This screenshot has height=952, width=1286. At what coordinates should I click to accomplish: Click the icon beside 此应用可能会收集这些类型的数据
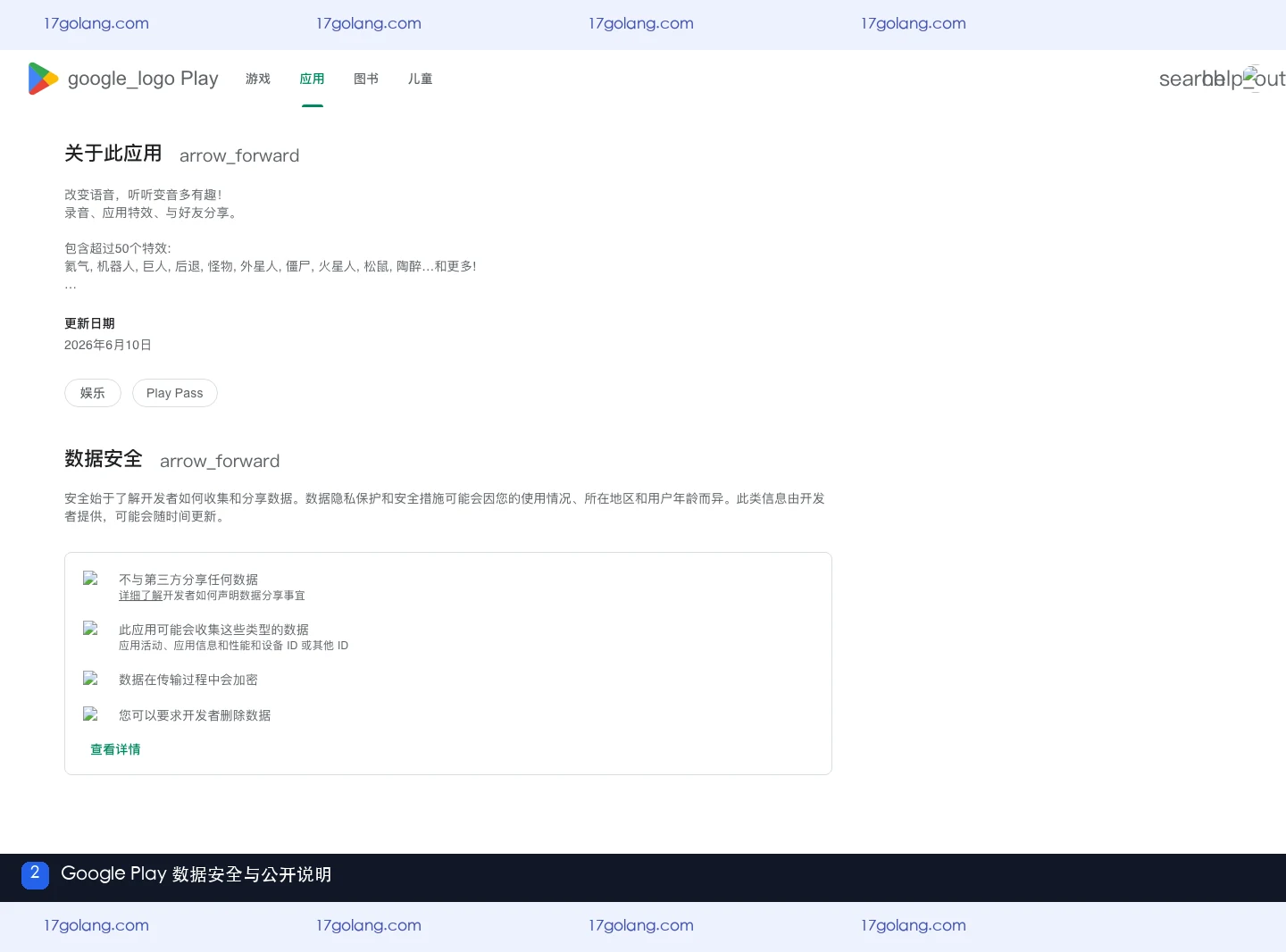pos(90,629)
